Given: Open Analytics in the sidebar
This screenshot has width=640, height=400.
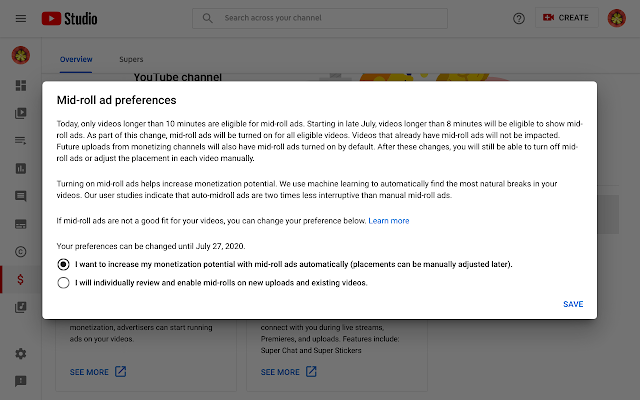Looking at the screenshot, I should pos(21,168).
